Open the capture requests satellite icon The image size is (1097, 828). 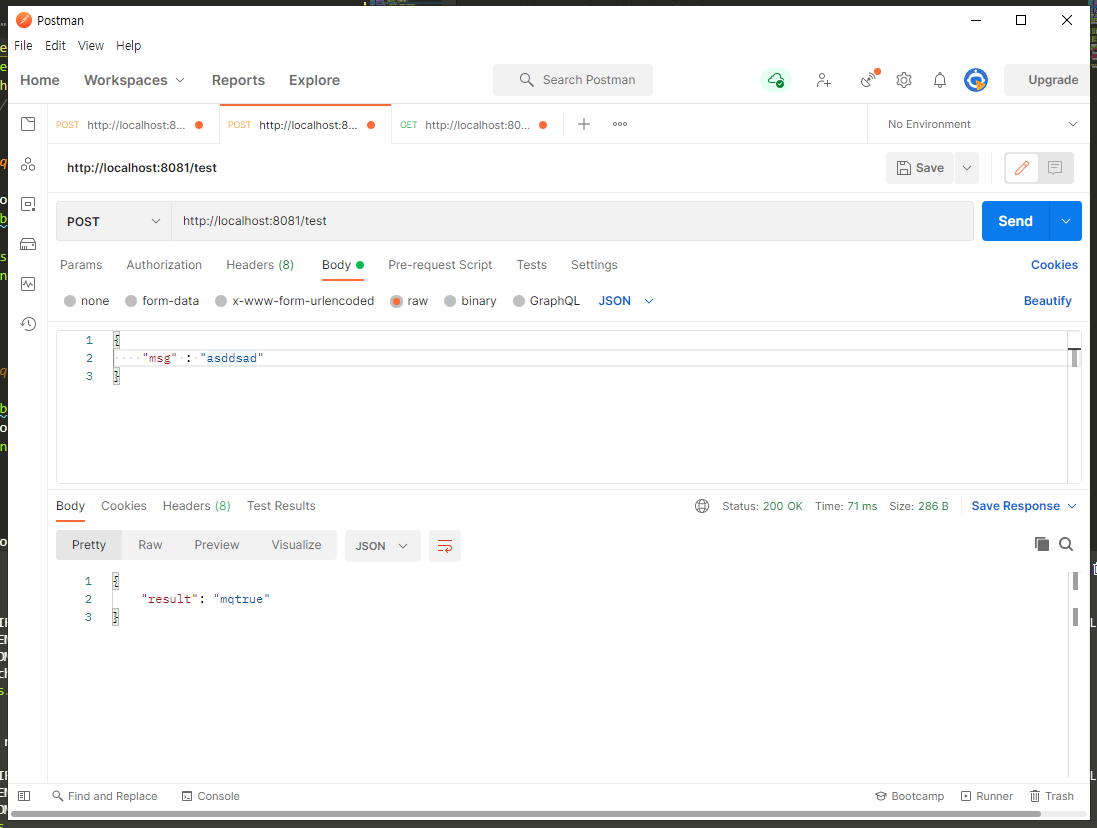(x=870, y=80)
